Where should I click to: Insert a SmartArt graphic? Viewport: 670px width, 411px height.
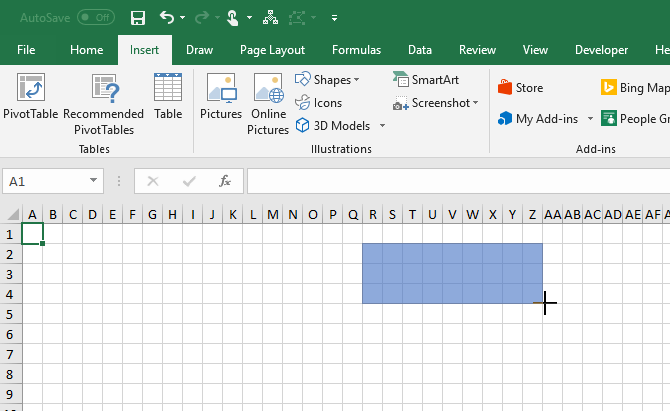point(426,80)
